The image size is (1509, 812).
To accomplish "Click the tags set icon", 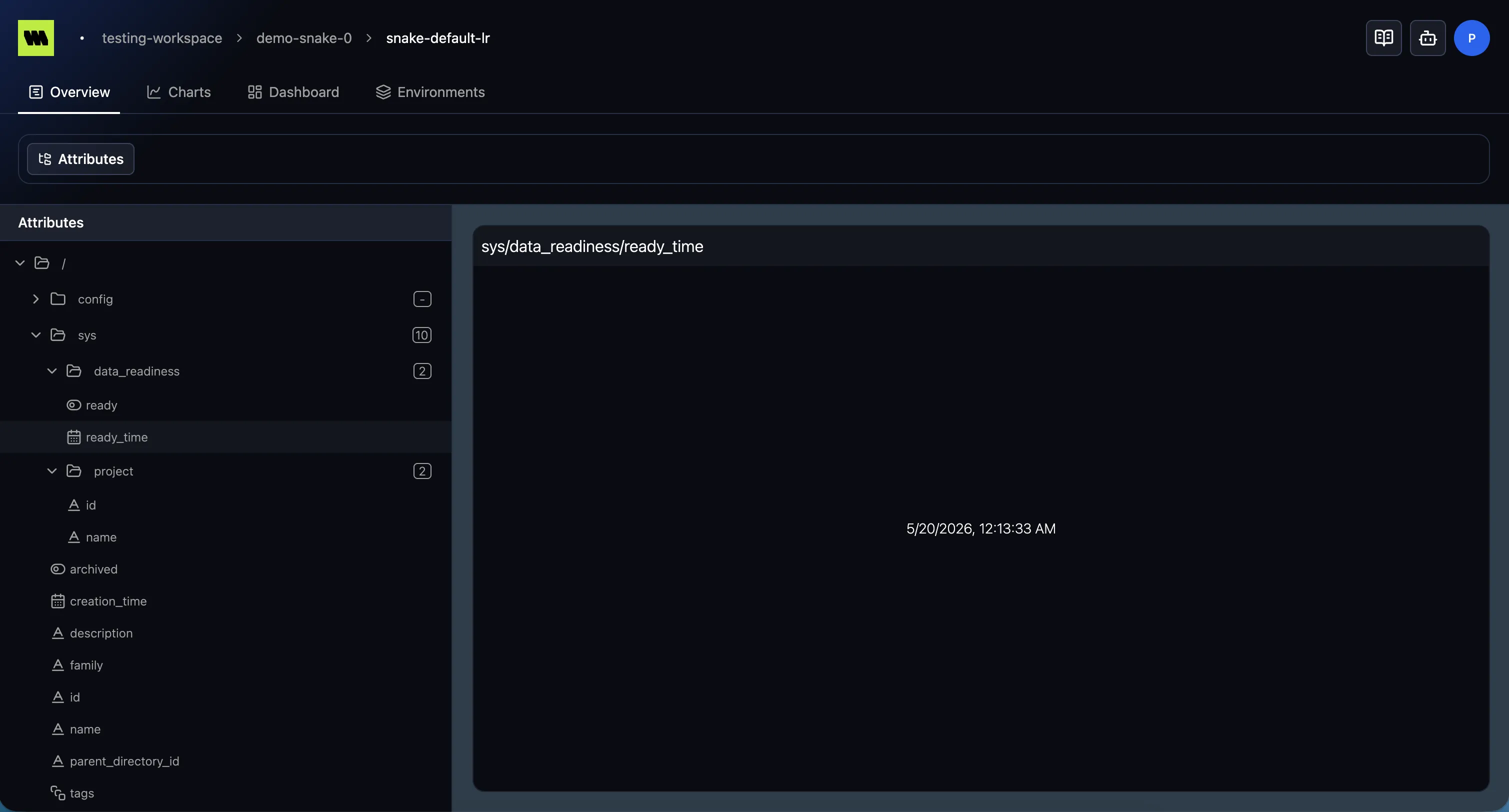I will point(58,793).
